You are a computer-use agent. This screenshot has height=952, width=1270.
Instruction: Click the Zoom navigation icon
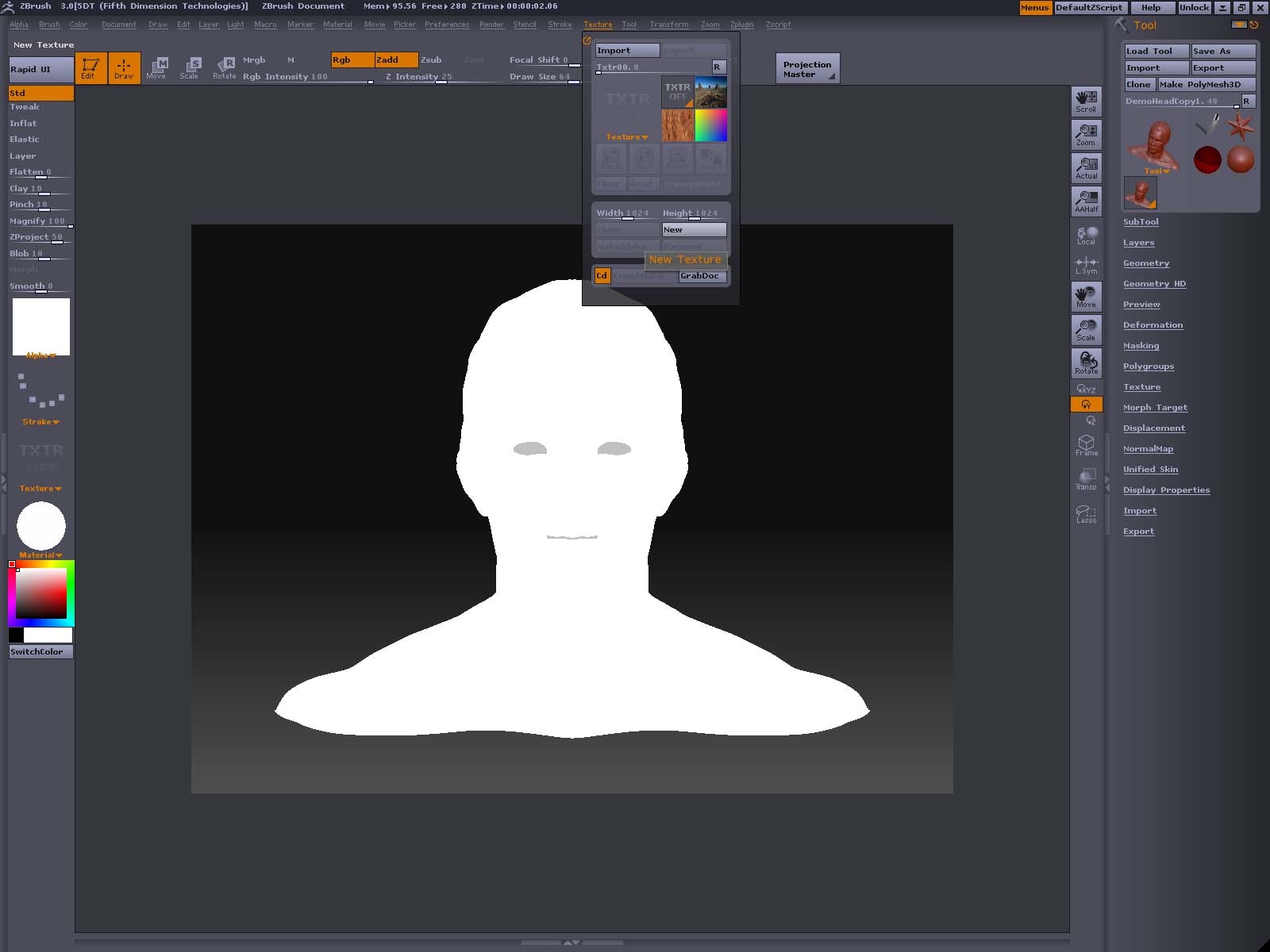[1086, 135]
